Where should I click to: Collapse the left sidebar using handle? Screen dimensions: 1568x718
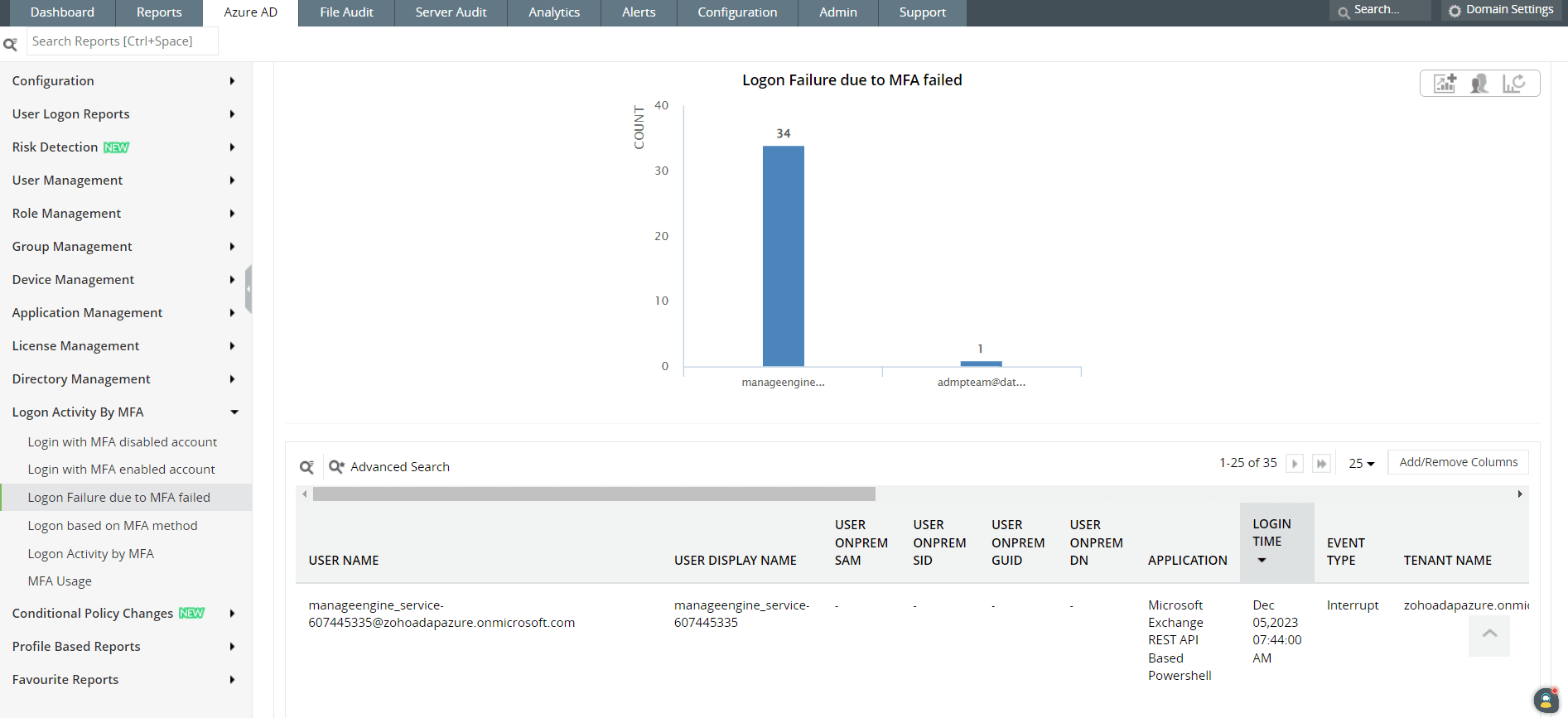click(x=248, y=289)
